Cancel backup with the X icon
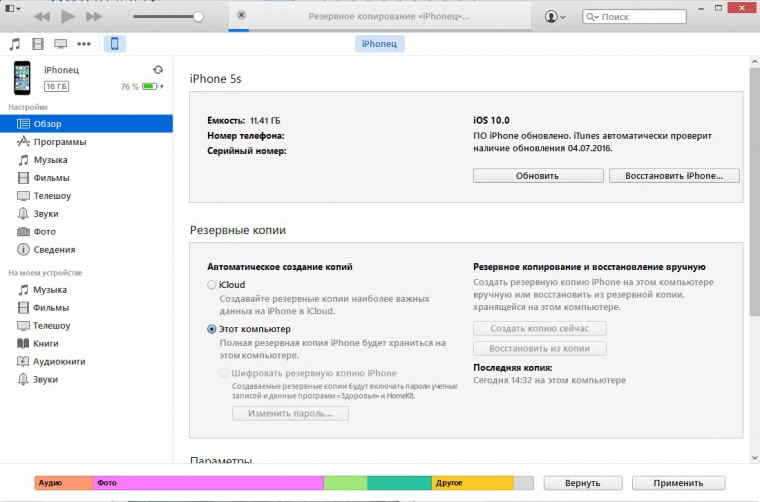The width and height of the screenshot is (760, 502). click(241, 15)
